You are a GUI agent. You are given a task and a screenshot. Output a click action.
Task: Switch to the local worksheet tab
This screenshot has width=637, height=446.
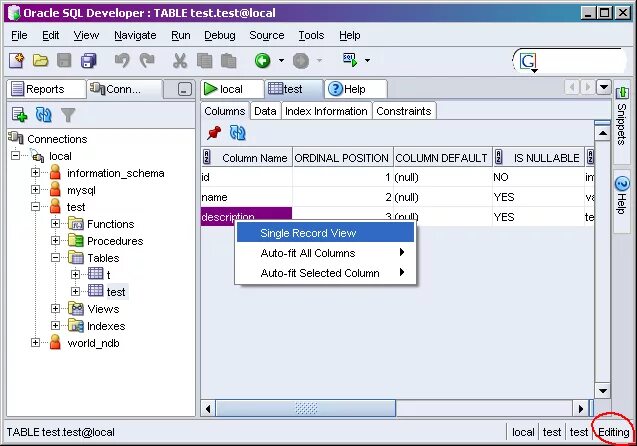point(232,89)
